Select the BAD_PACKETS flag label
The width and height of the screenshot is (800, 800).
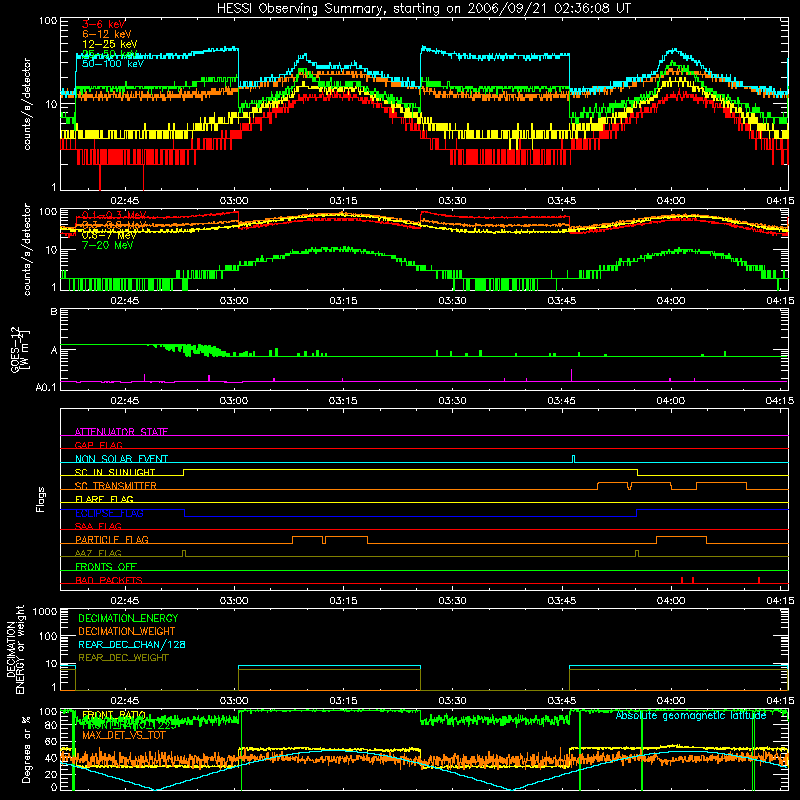coord(109,580)
